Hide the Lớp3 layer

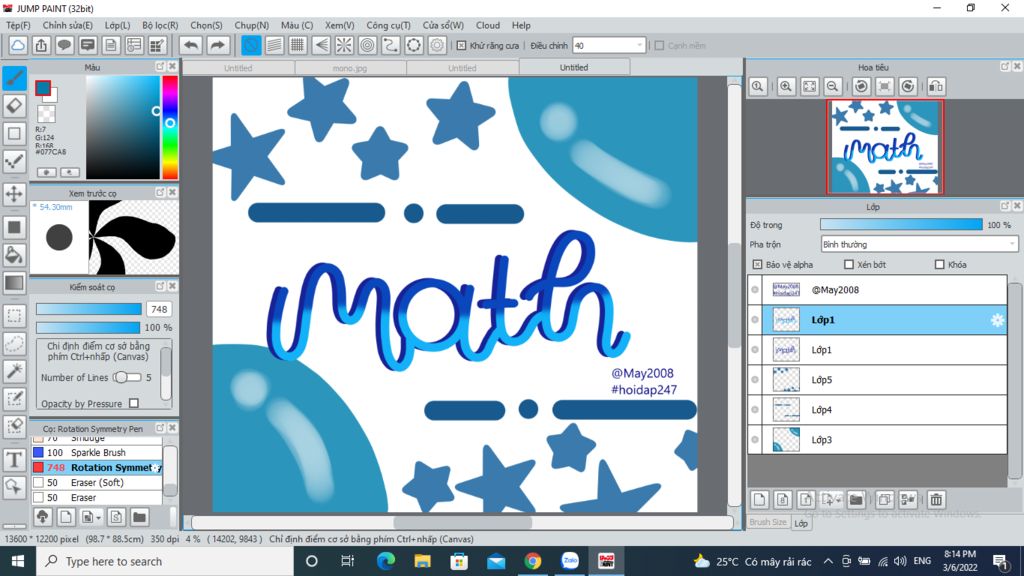pos(755,440)
